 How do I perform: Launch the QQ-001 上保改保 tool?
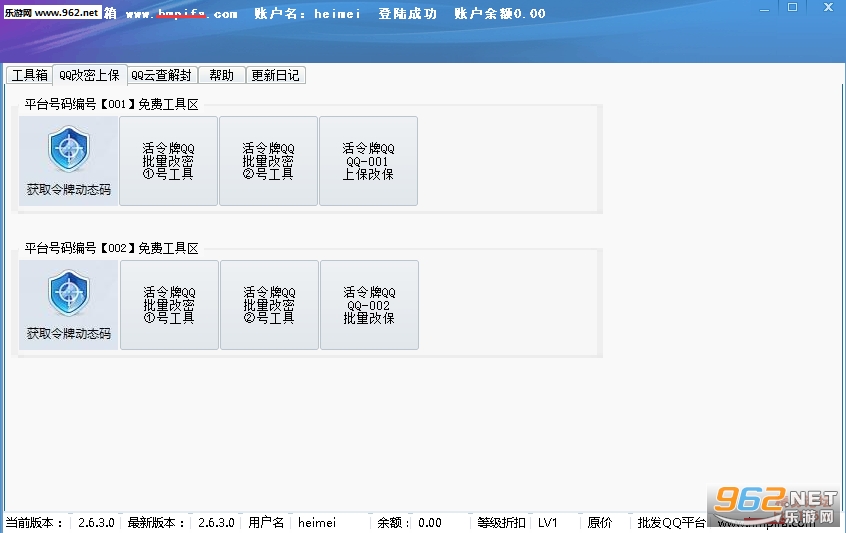pos(368,161)
